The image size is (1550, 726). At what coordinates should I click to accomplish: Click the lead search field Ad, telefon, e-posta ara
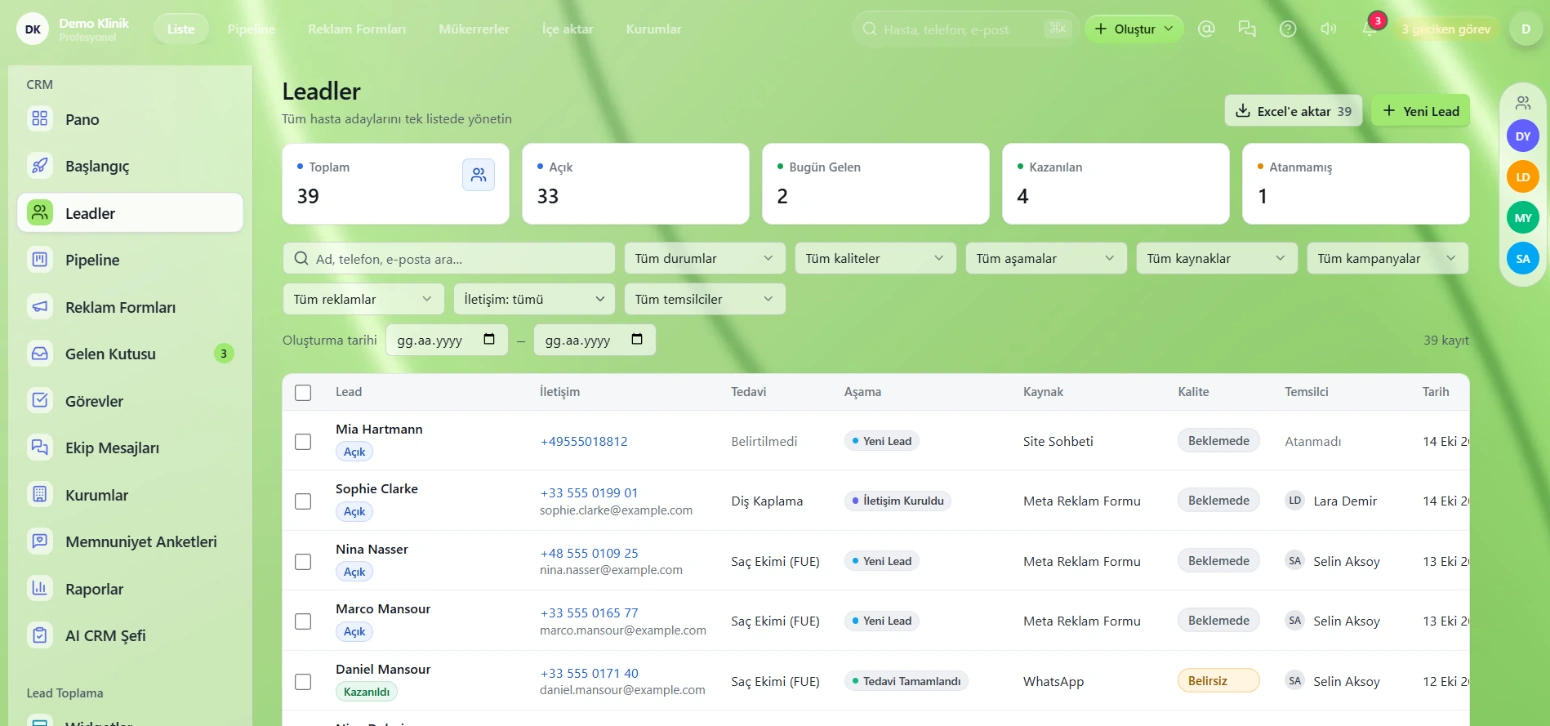pos(449,258)
